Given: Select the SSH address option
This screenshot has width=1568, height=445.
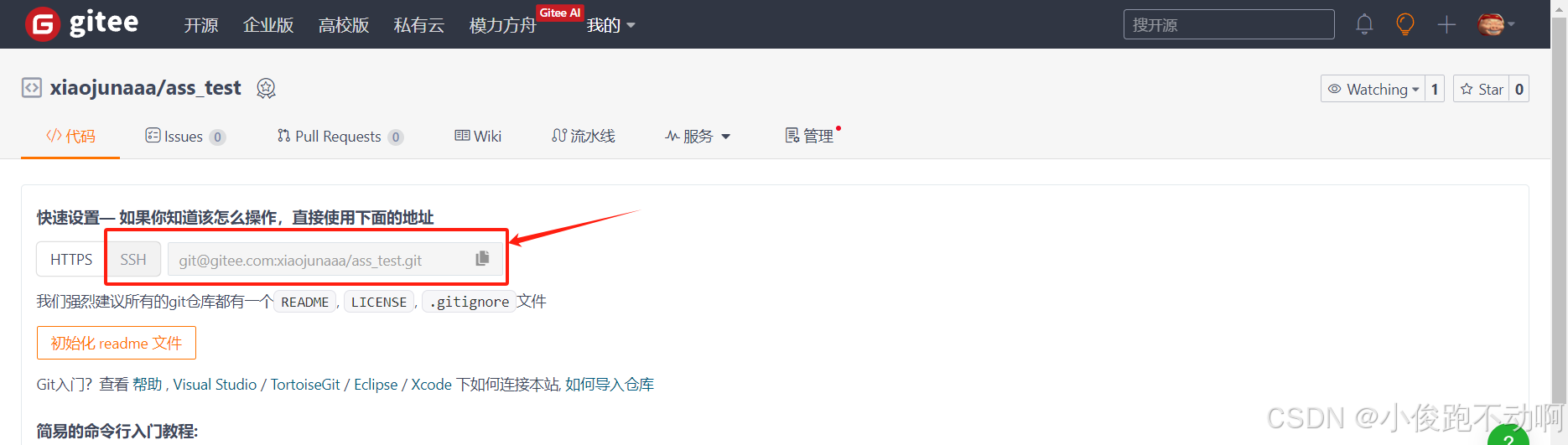Looking at the screenshot, I should coord(133,259).
